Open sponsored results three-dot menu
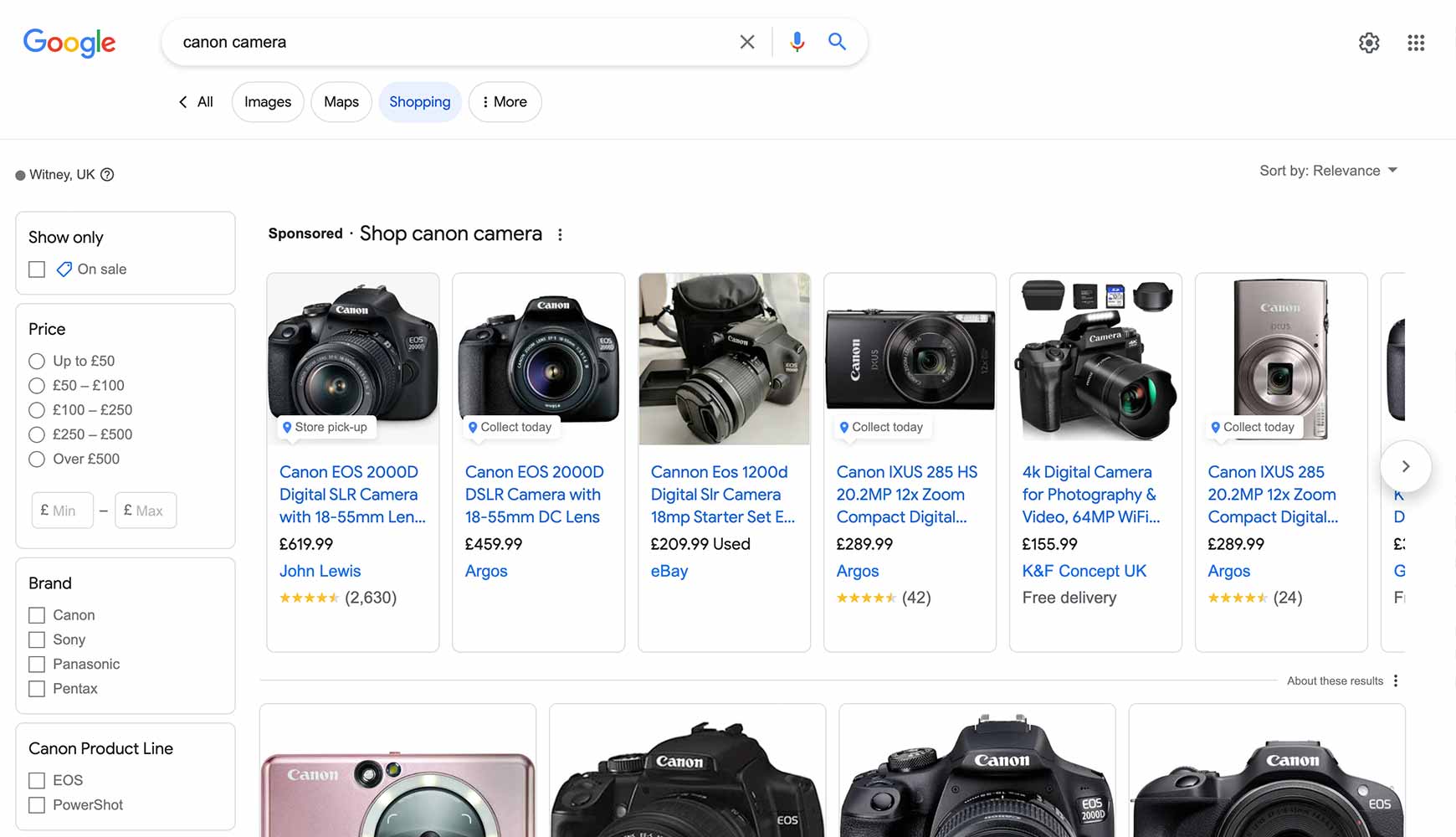1456x837 pixels. (560, 235)
